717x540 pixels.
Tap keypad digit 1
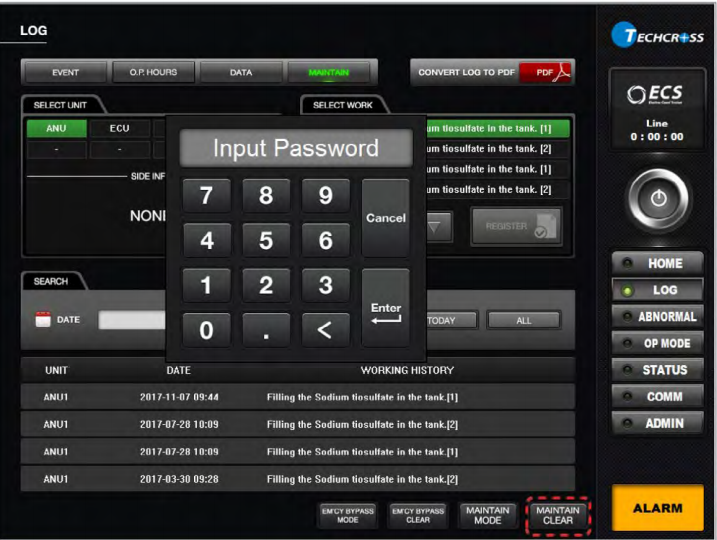[x=207, y=285]
